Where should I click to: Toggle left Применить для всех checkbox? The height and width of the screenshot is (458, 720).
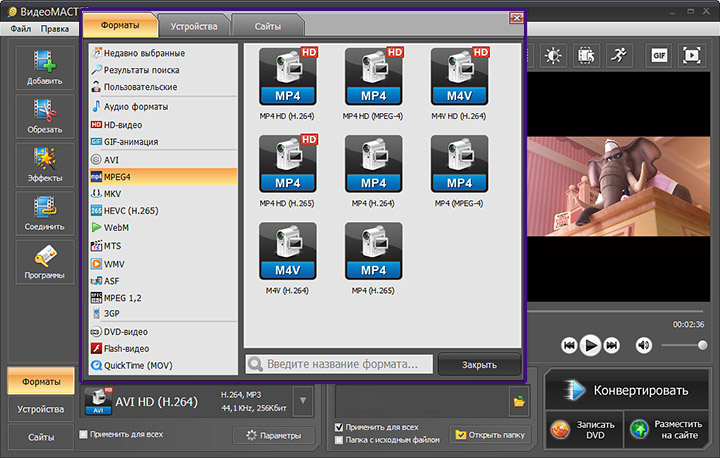(x=83, y=434)
